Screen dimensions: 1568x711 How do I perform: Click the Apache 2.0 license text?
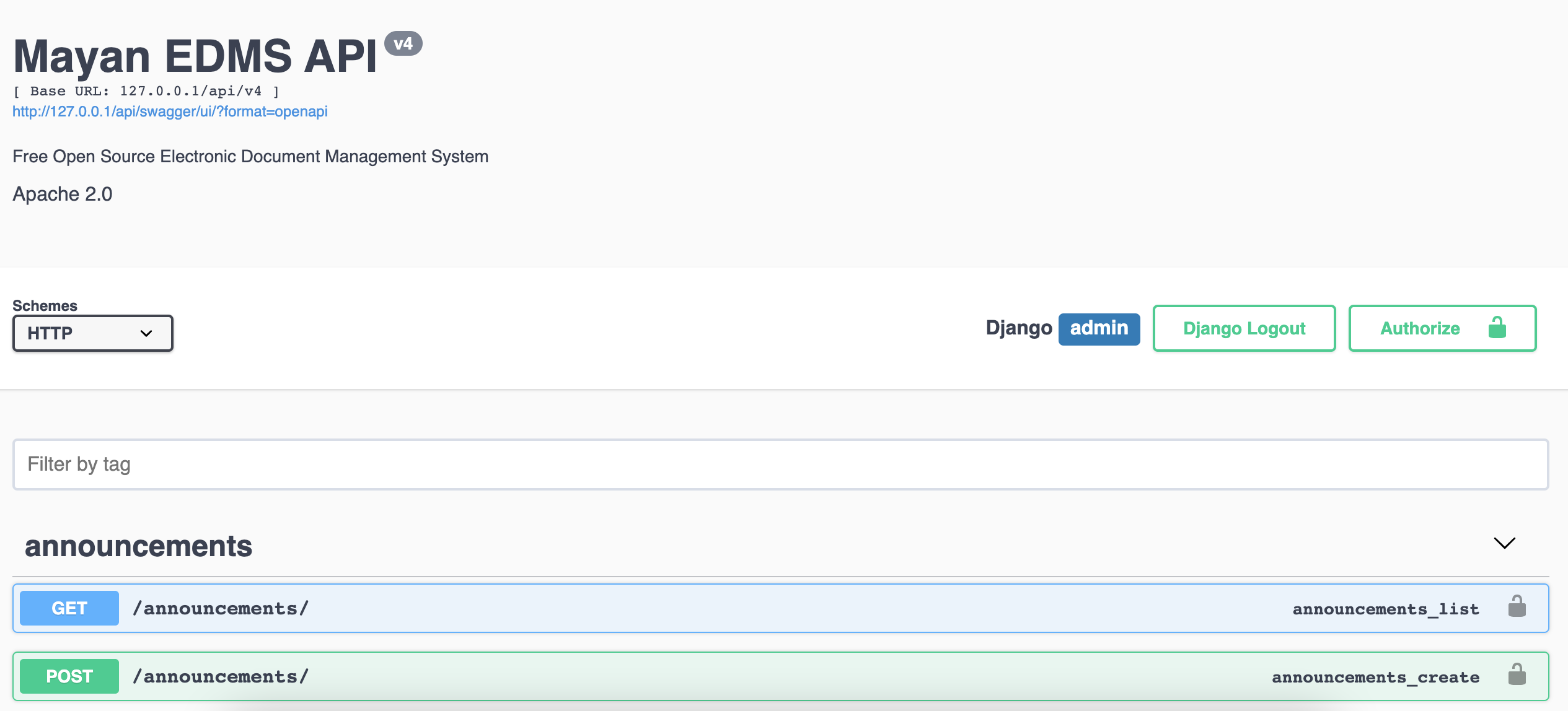coord(63,194)
